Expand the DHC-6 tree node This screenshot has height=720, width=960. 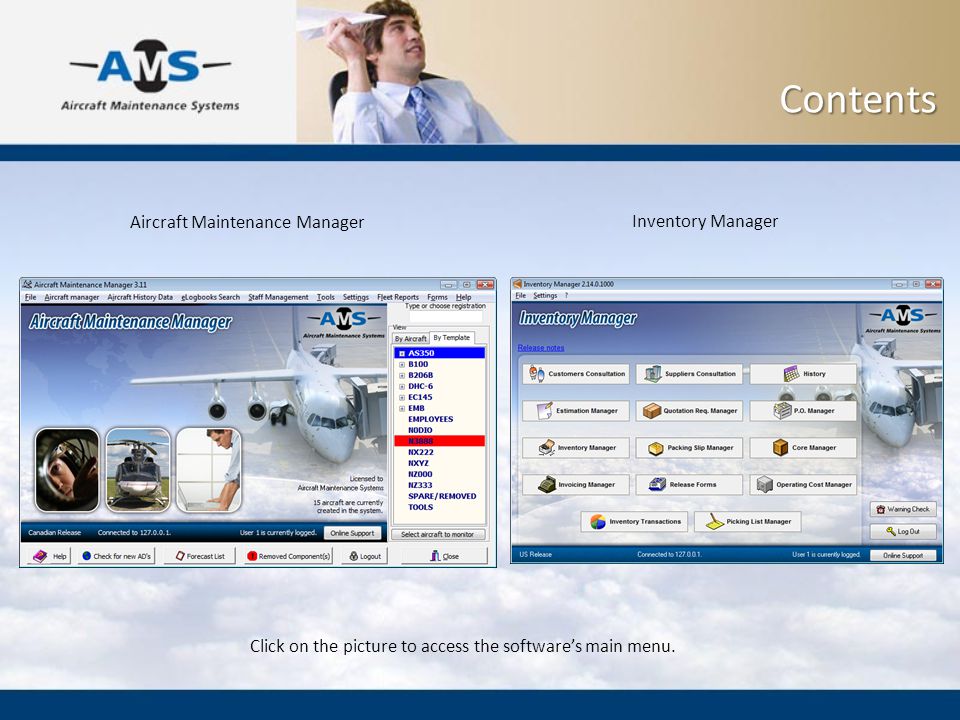(402, 386)
